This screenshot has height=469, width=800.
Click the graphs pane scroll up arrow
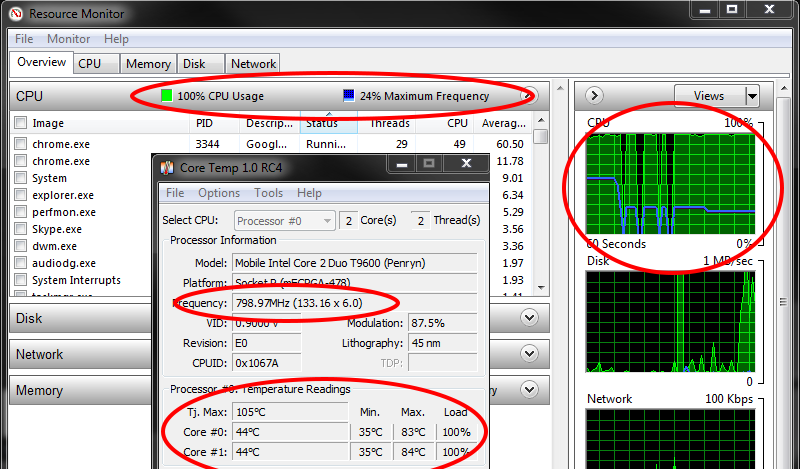[x=784, y=89]
